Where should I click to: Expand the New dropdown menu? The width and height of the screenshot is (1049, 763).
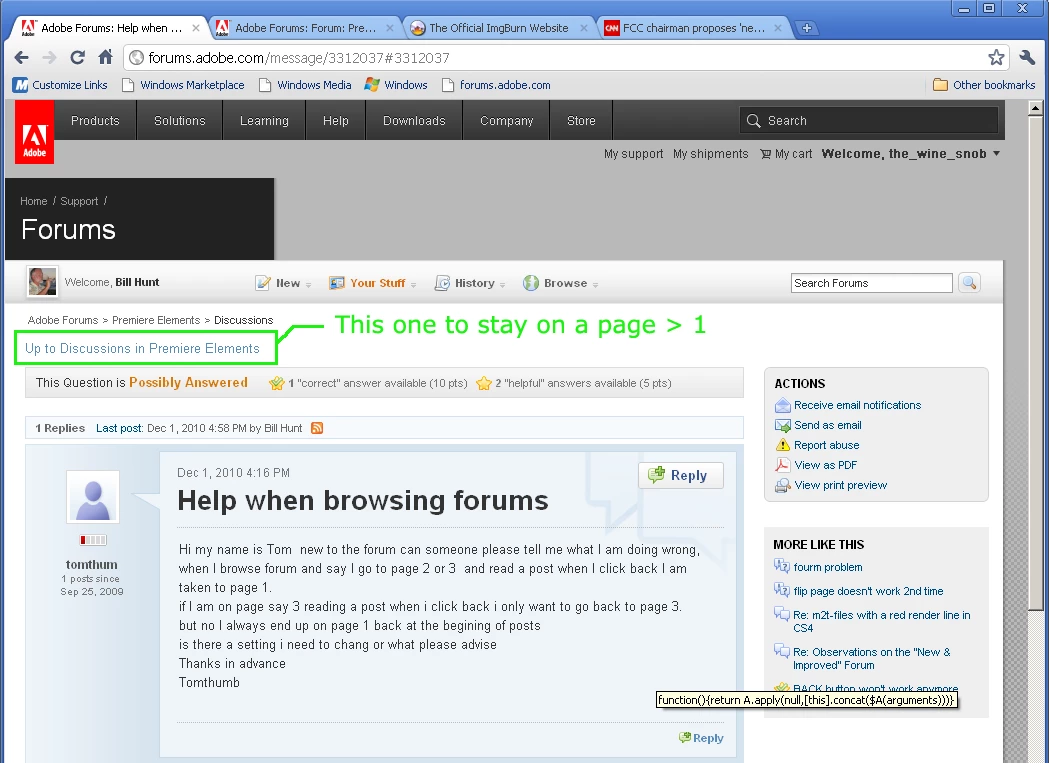(308, 284)
